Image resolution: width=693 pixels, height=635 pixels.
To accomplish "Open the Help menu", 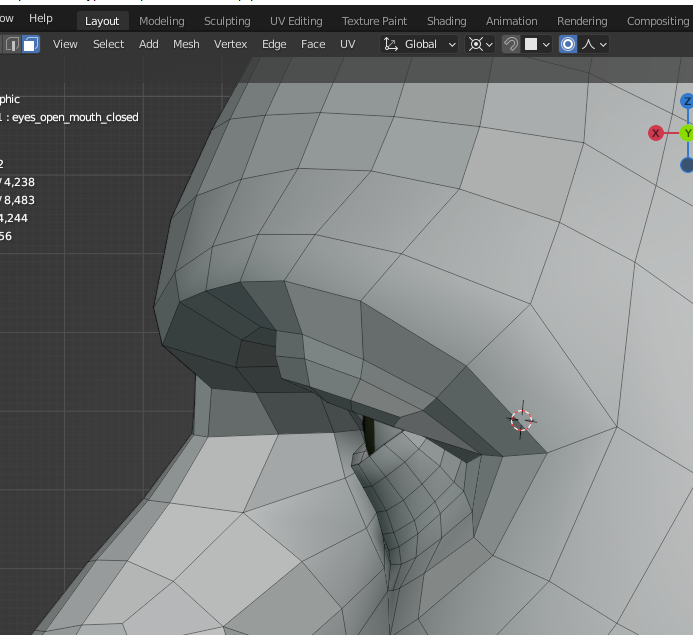I will [x=41, y=19].
